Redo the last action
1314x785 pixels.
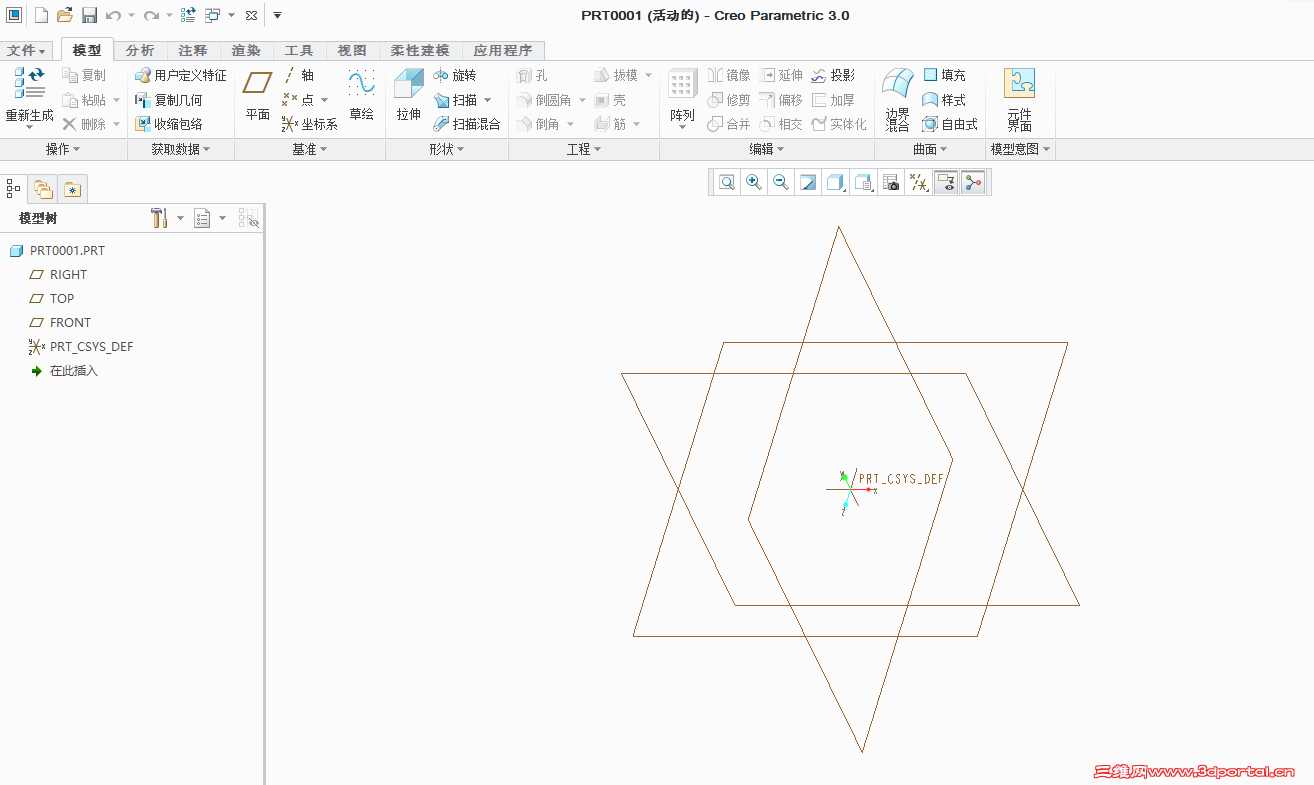pos(151,15)
